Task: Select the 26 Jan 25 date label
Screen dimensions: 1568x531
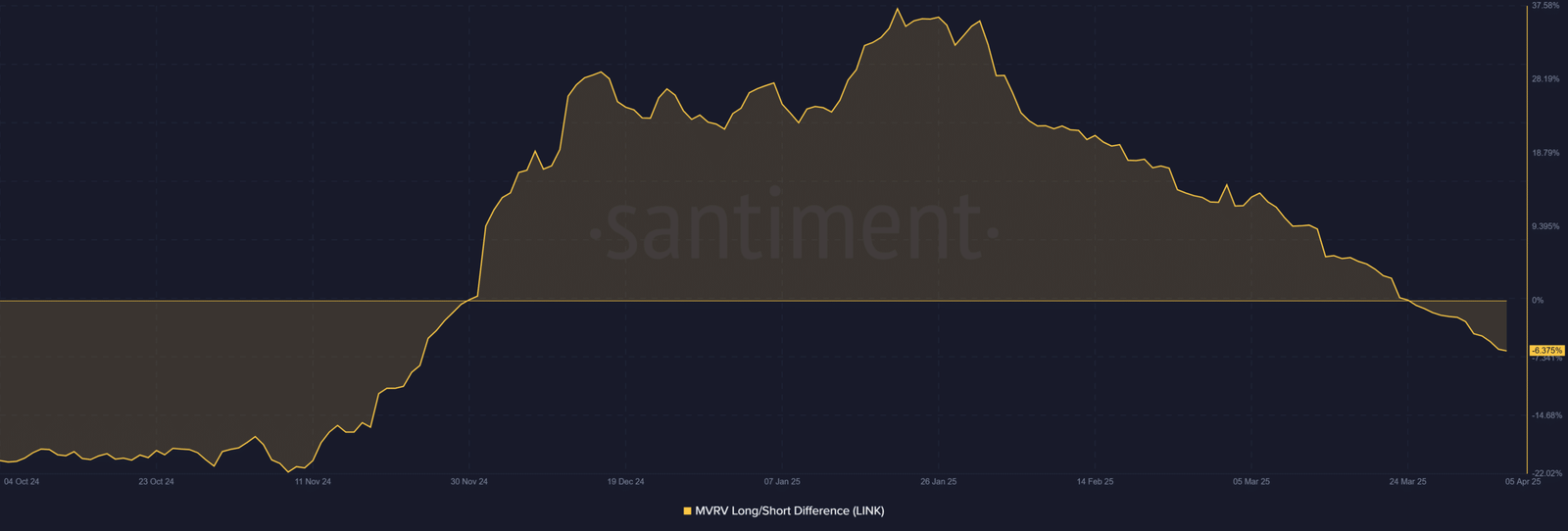Action: (x=938, y=482)
